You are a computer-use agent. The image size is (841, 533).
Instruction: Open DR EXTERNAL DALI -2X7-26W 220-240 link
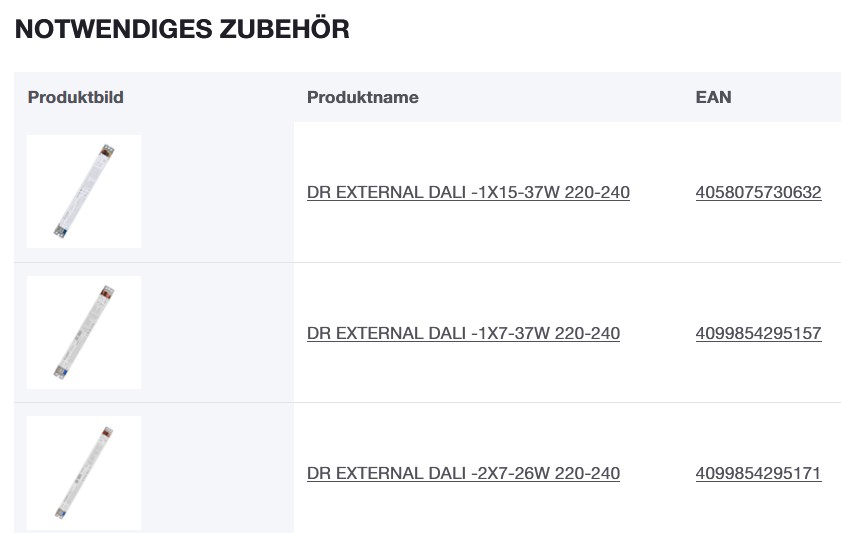click(463, 473)
